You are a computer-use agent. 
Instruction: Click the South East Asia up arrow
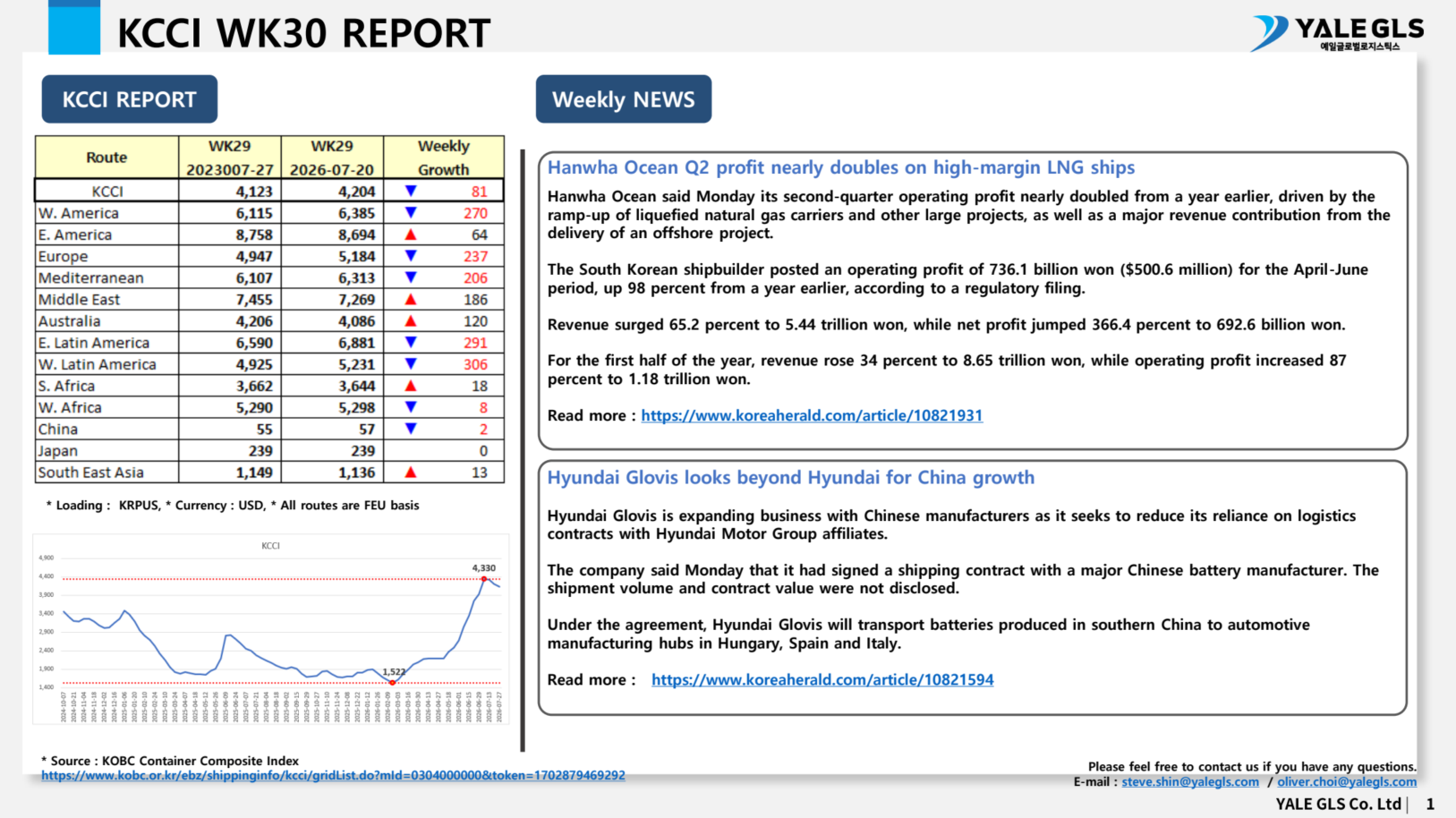[x=411, y=472]
